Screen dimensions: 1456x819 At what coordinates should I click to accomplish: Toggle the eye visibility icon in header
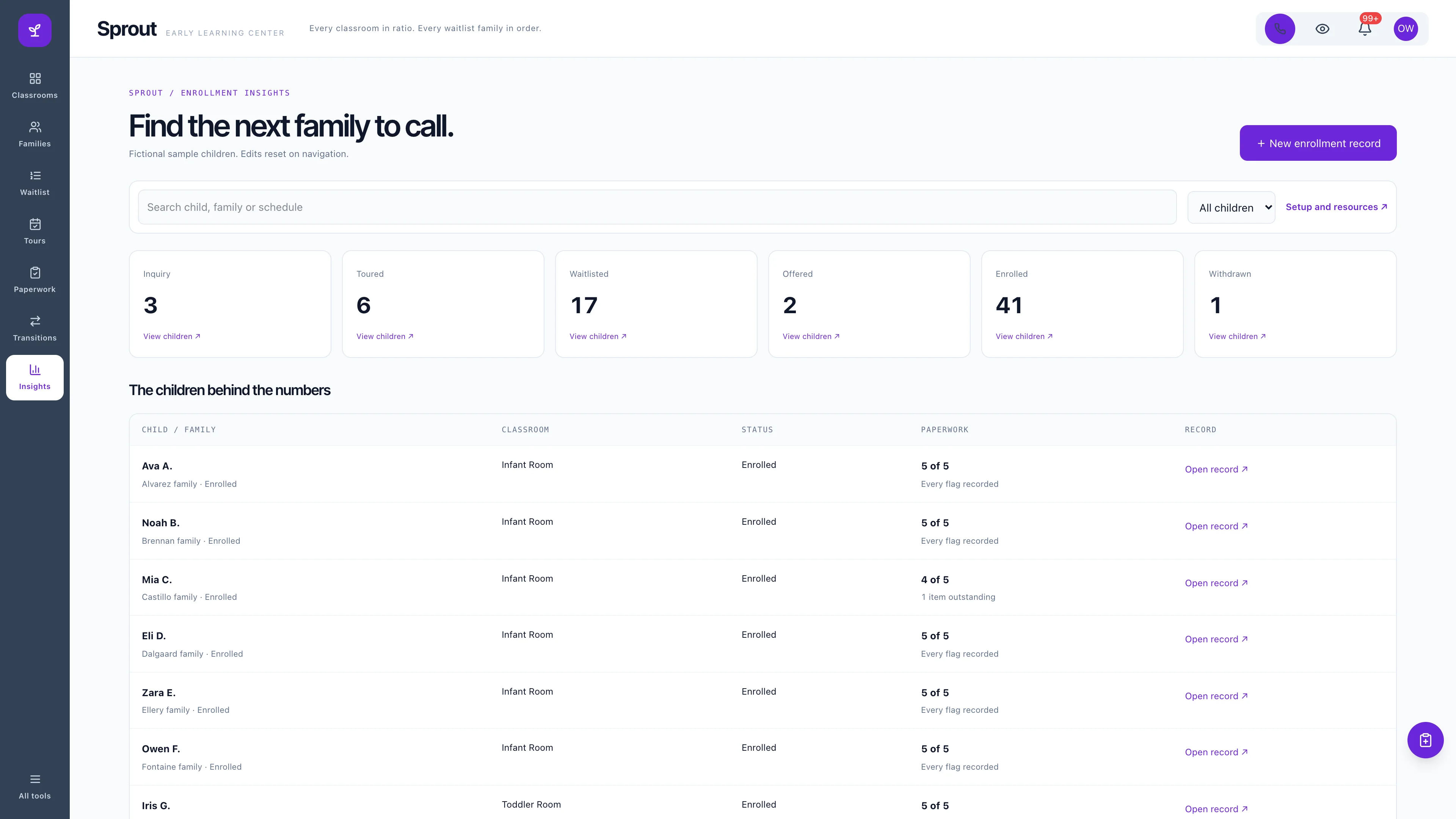1322,29
